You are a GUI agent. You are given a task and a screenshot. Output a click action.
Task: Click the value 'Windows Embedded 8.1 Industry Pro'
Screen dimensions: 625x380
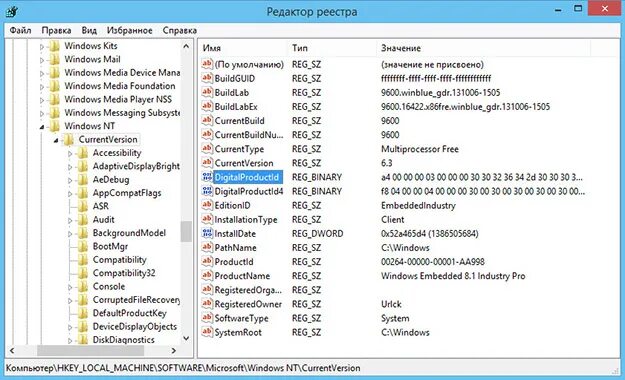(x=453, y=276)
